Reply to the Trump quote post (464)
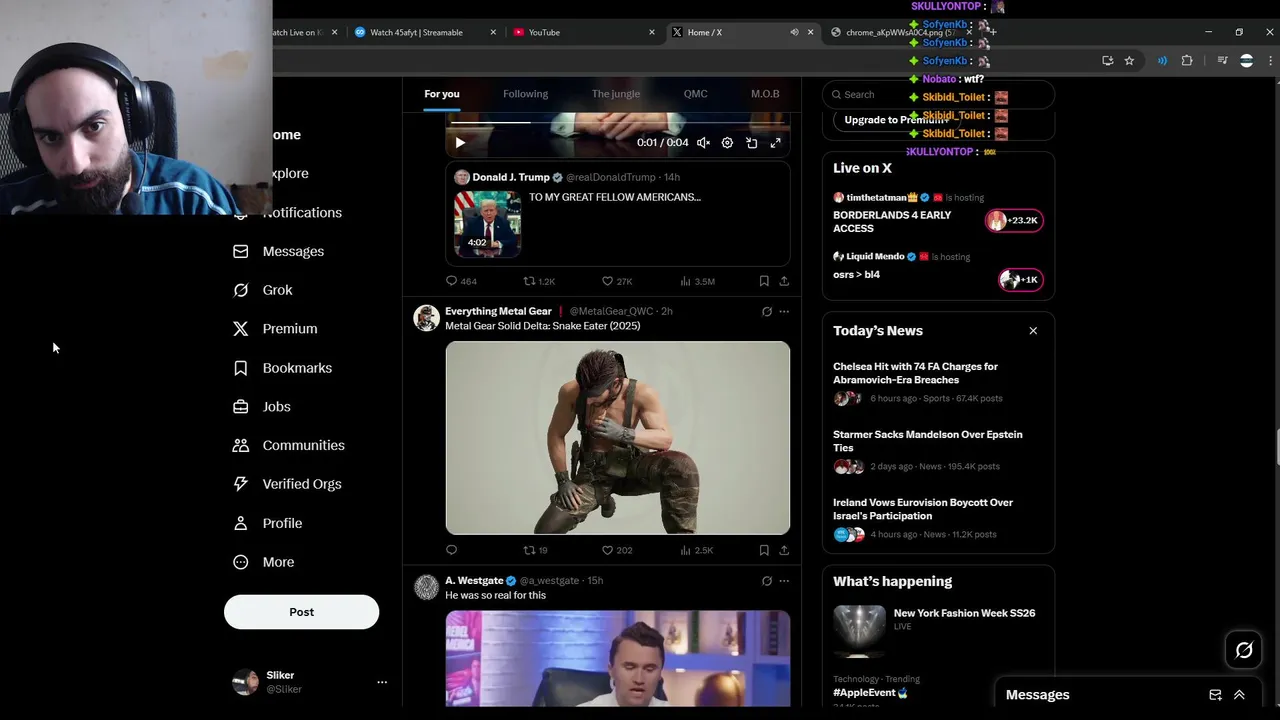Image resolution: width=1280 pixels, height=720 pixels. click(x=461, y=281)
